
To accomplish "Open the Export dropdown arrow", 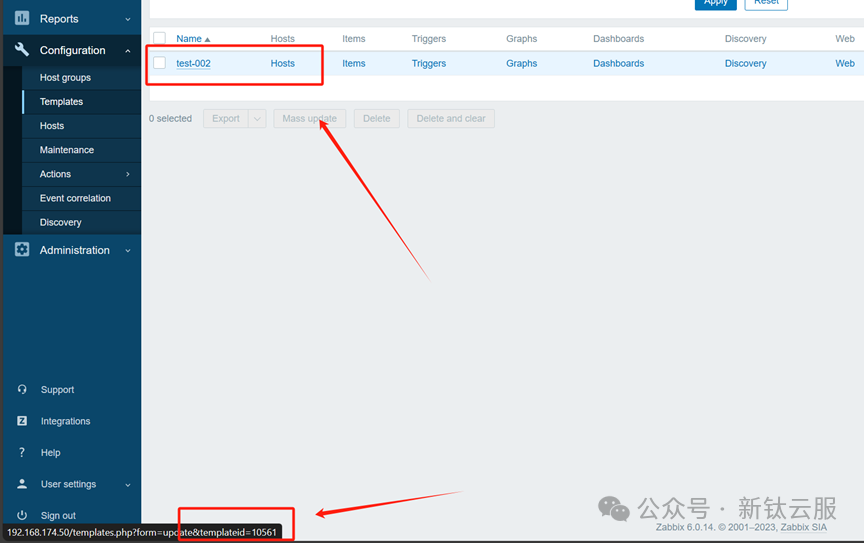I will coord(257,119).
